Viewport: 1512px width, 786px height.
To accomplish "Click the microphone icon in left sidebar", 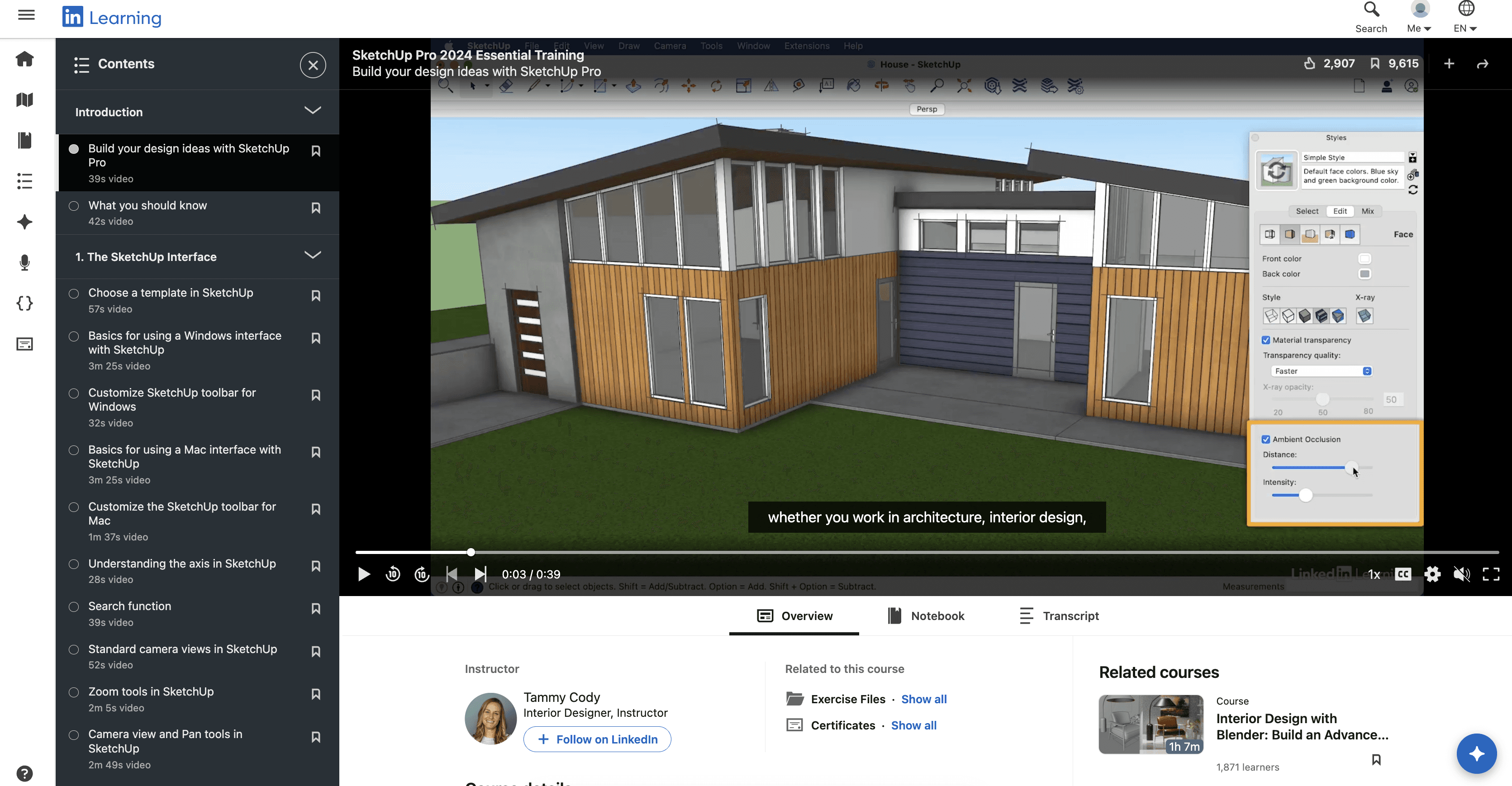I will click(24, 262).
